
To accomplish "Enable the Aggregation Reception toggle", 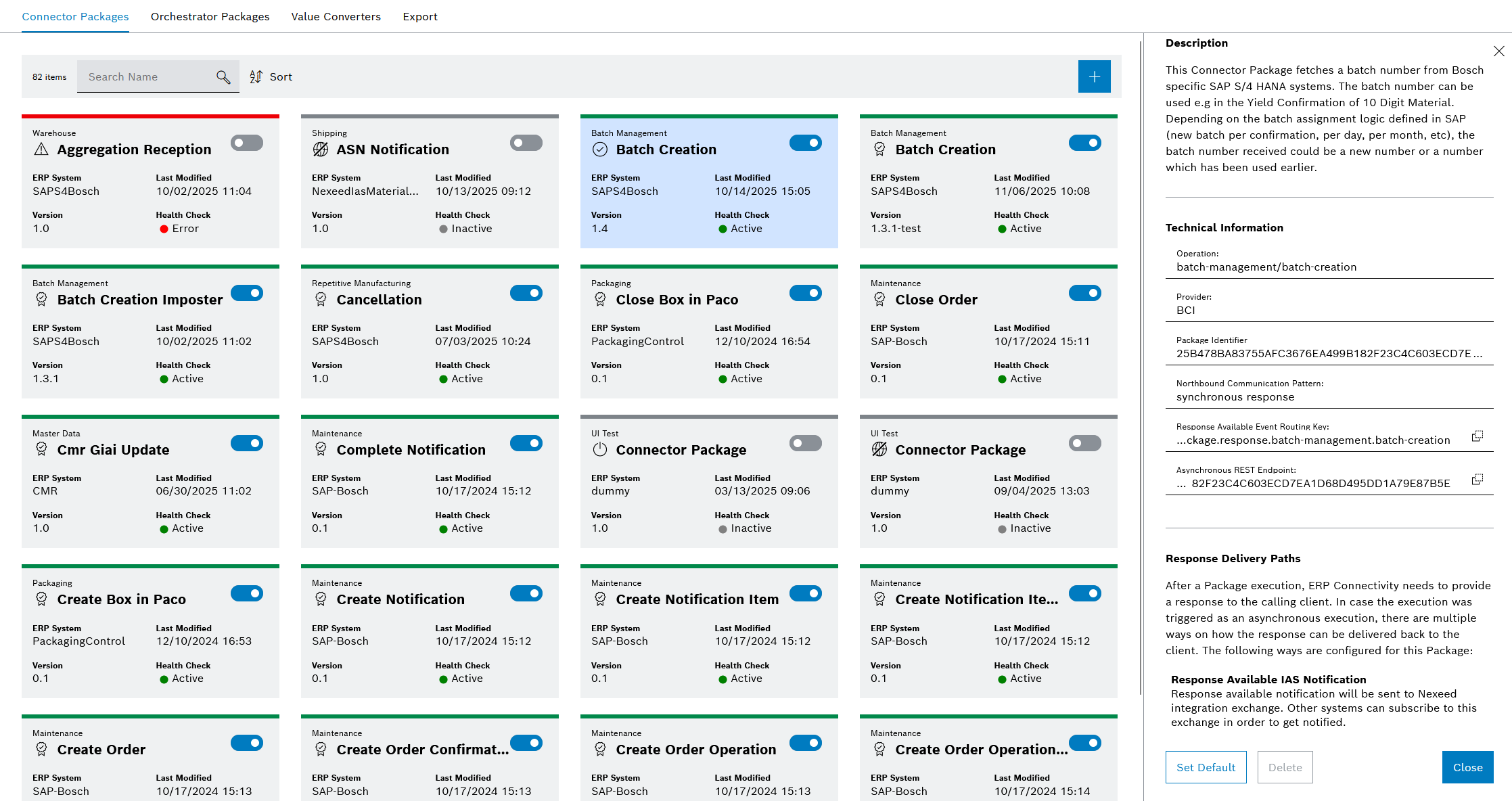I will click(x=247, y=143).
